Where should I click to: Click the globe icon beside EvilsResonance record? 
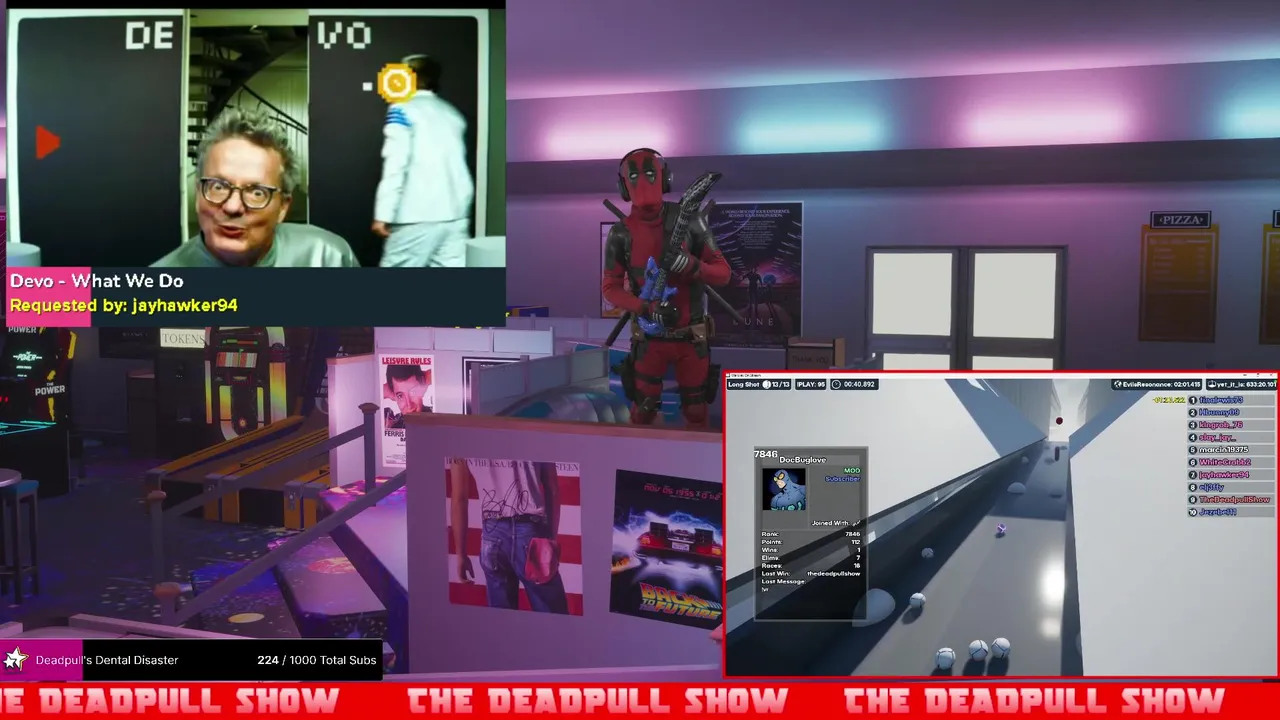1118,384
